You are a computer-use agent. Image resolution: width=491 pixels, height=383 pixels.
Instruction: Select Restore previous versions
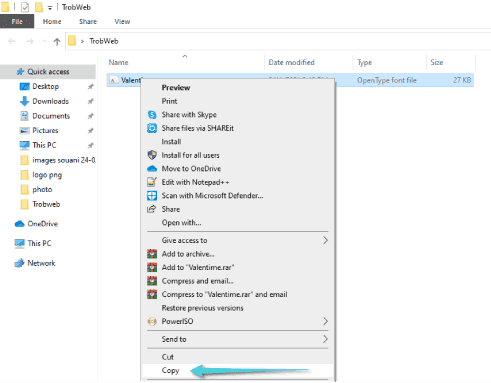coord(237,308)
